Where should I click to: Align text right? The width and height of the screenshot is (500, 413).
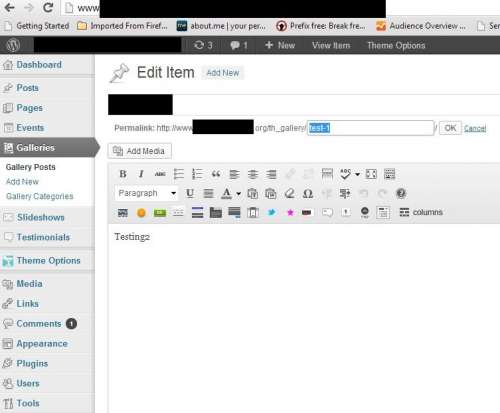pyautogui.click(x=272, y=174)
